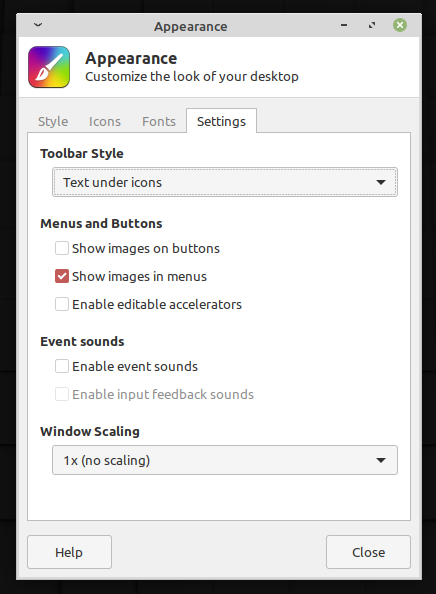The width and height of the screenshot is (436, 594).
Task: Expand the 1x (no scaling) combo box
Action: coord(225,460)
